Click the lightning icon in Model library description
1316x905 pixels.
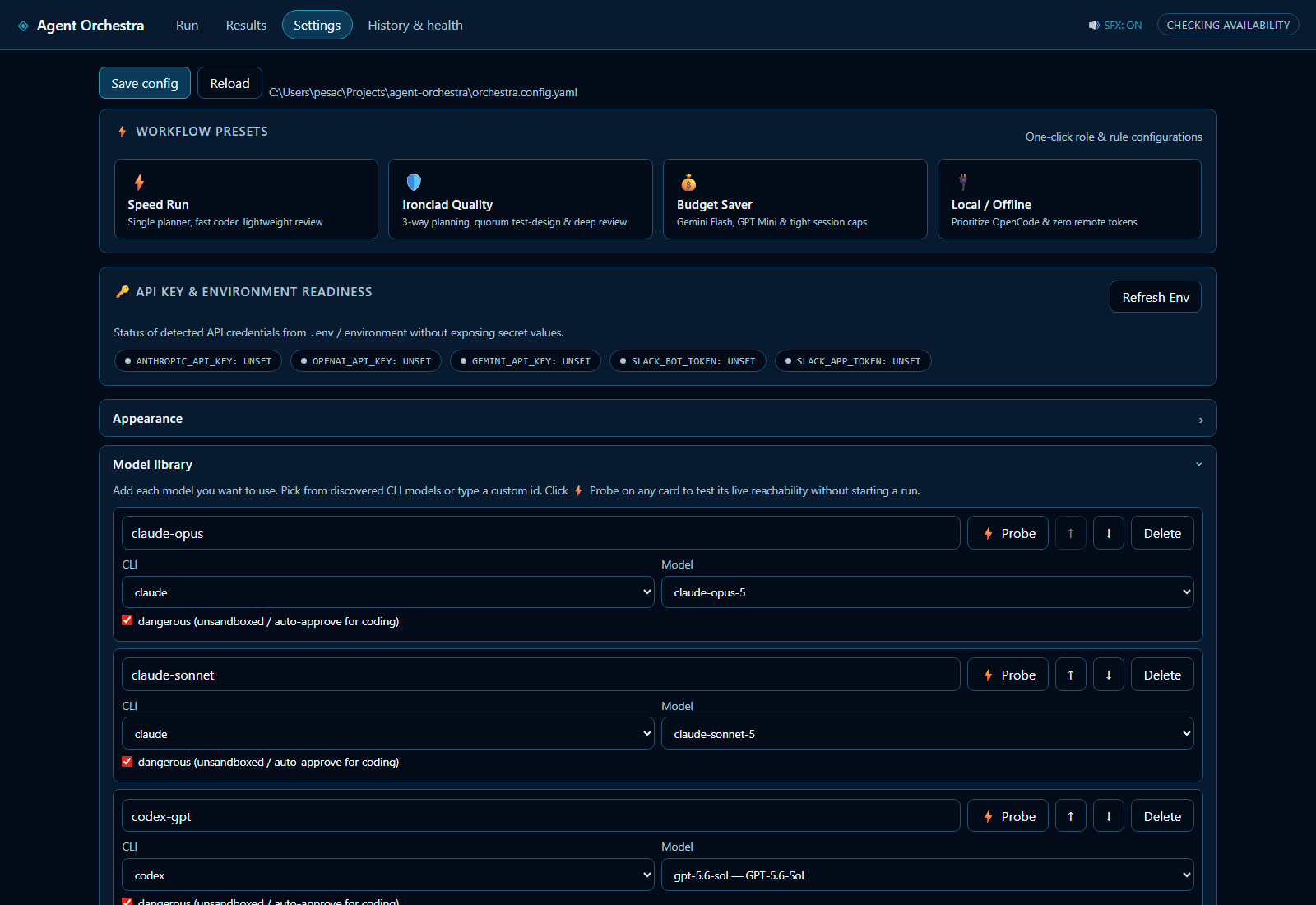coord(579,491)
